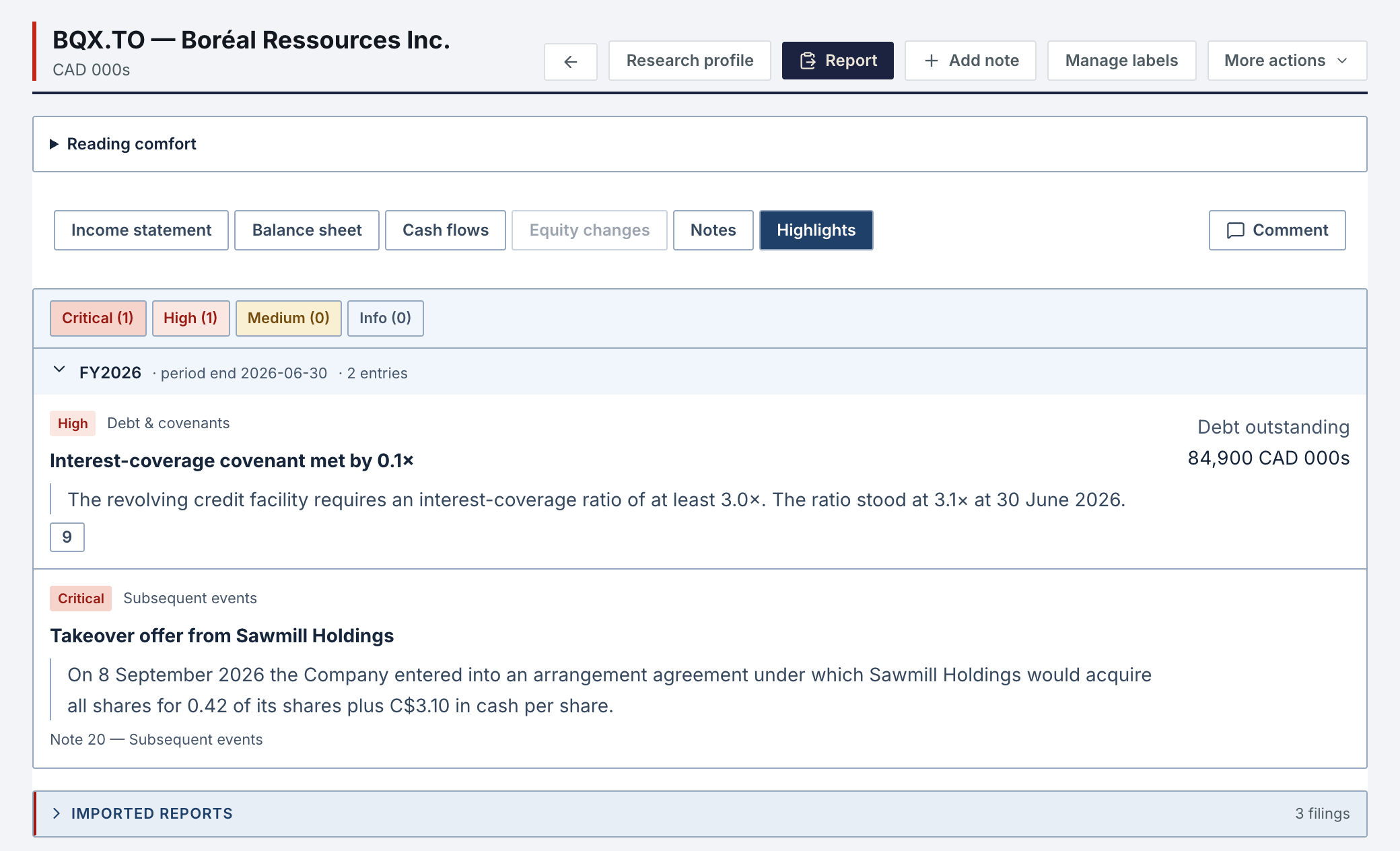Open the Research profile view
The image size is (1400, 851).
pyautogui.click(x=689, y=61)
